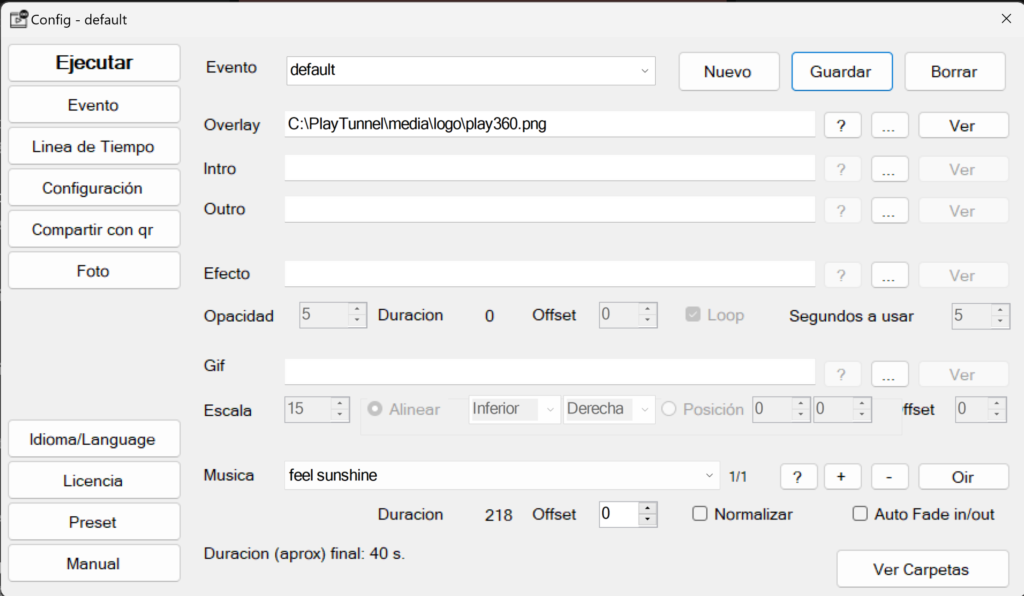Image resolution: width=1024 pixels, height=596 pixels.
Task: Click the Ver Carpetas button
Action: coord(921,569)
